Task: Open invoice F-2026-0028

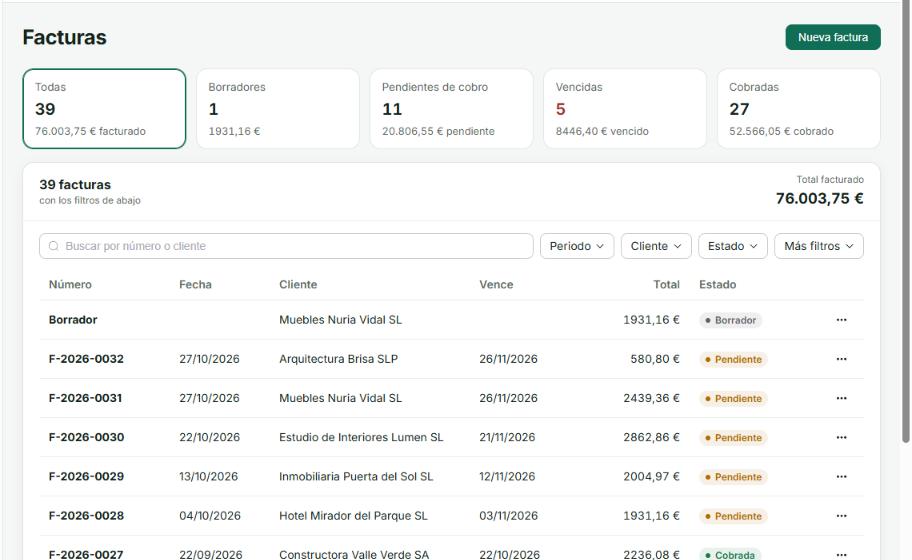Action: tap(86, 516)
